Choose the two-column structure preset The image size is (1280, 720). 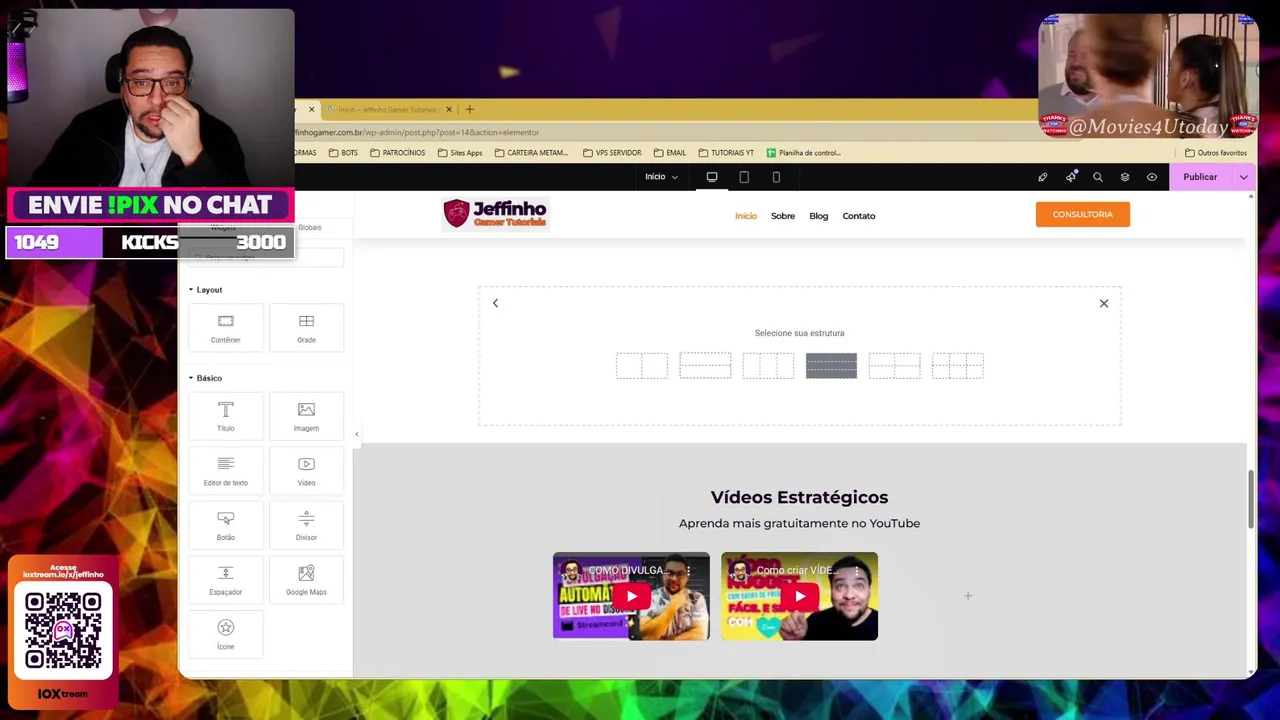tap(642, 366)
